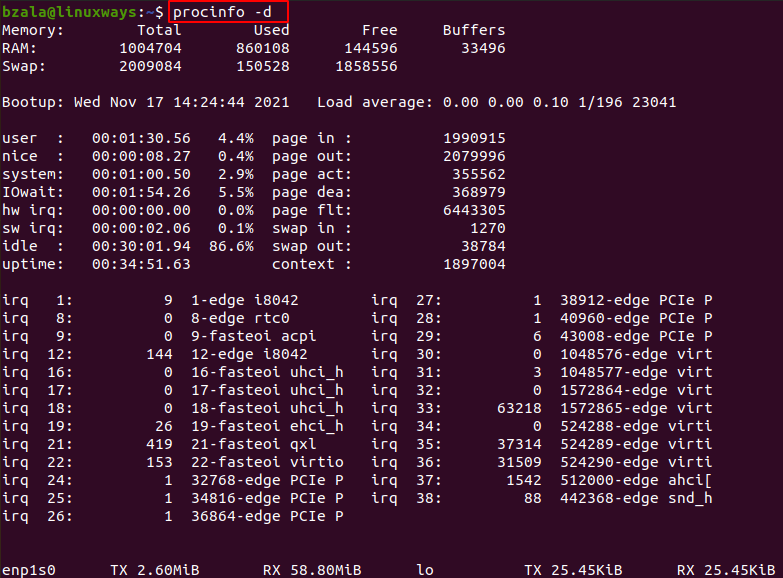
Task: Click the bootup time '14:24:44'
Action: (x=209, y=102)
